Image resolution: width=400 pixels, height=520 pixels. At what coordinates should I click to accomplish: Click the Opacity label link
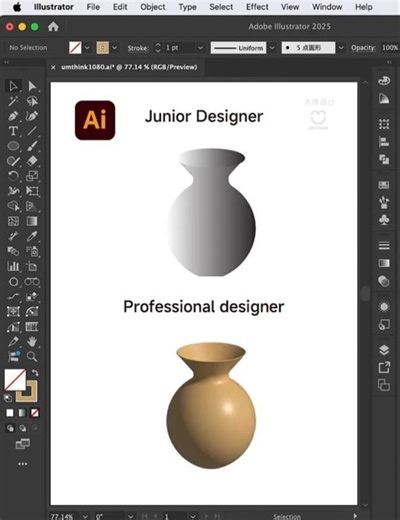363,48
